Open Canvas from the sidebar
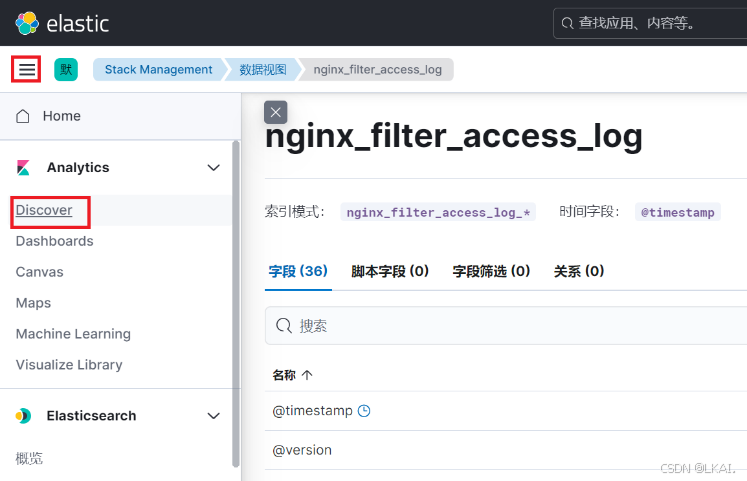 pyautogui.click(x=40, y=272)
